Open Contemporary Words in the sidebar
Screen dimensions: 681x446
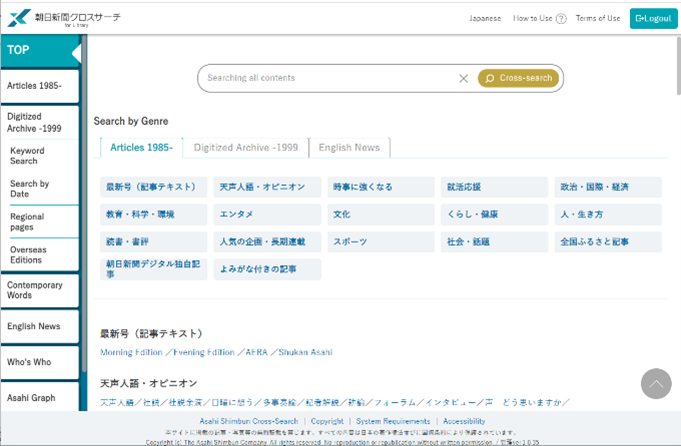click(x=40, y=290)
